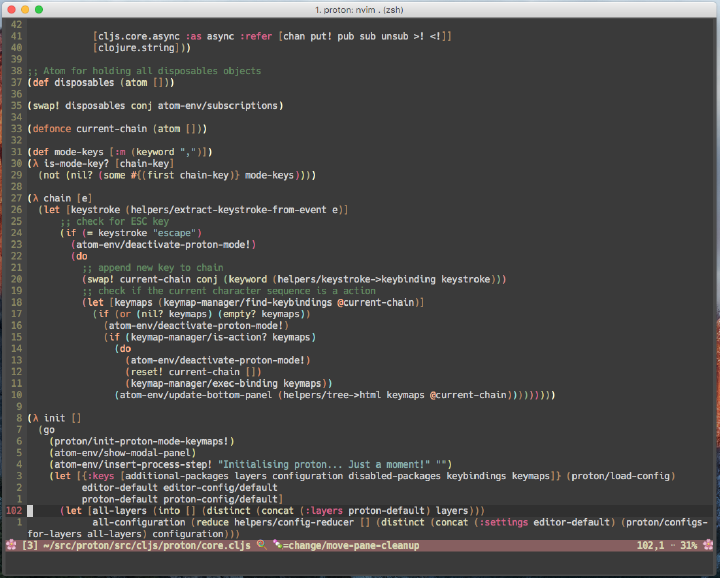Close the terminal window with red button

click(x=12, y=10)
